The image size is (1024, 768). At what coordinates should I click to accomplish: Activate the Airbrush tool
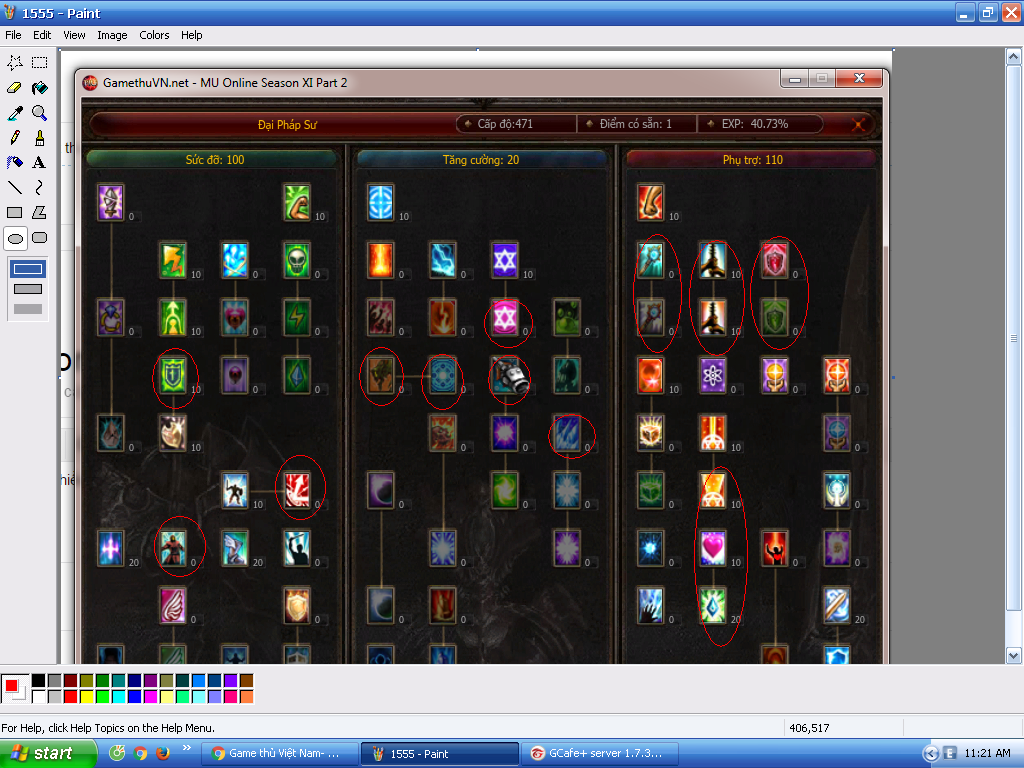[15, 163]
